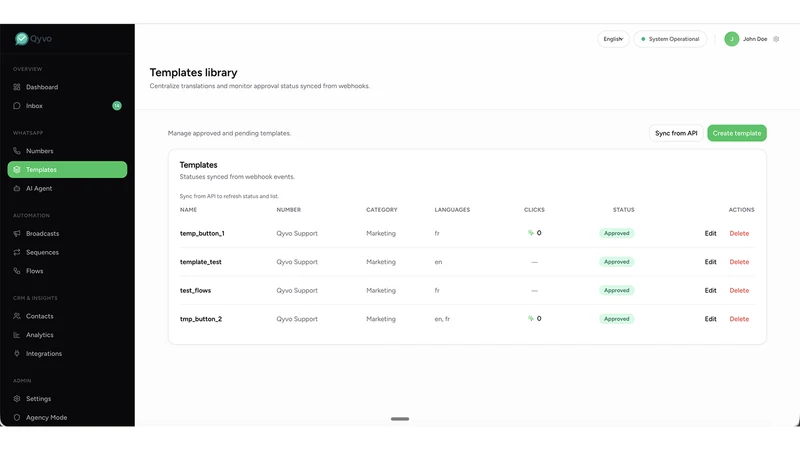Edit the tmp_button_2 template
This screenshot has width=800, height=450.
710,319
